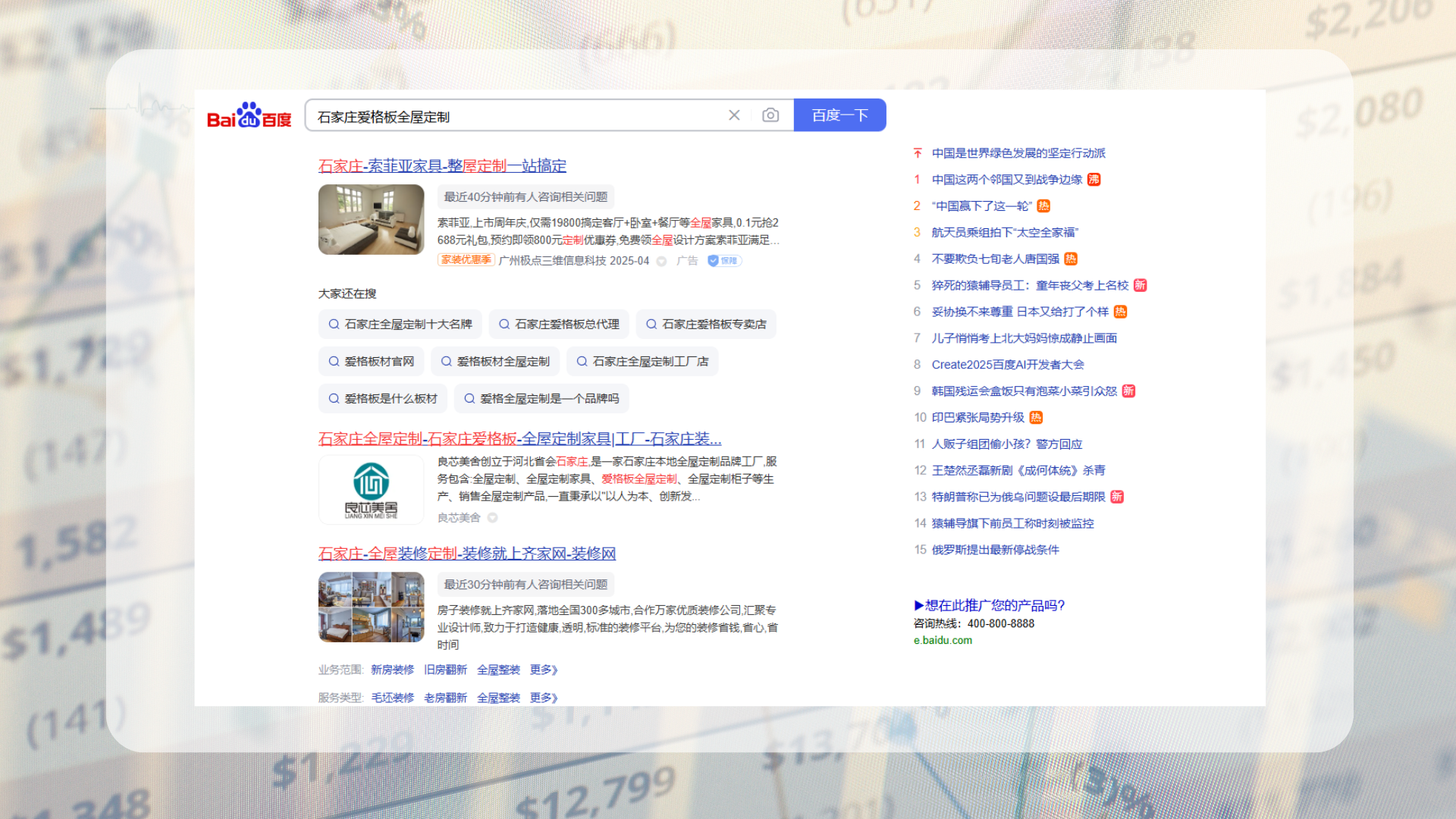Open image search via the camera icon
The height and width of the screenshot is (819, 1456).
pos(770,115)
